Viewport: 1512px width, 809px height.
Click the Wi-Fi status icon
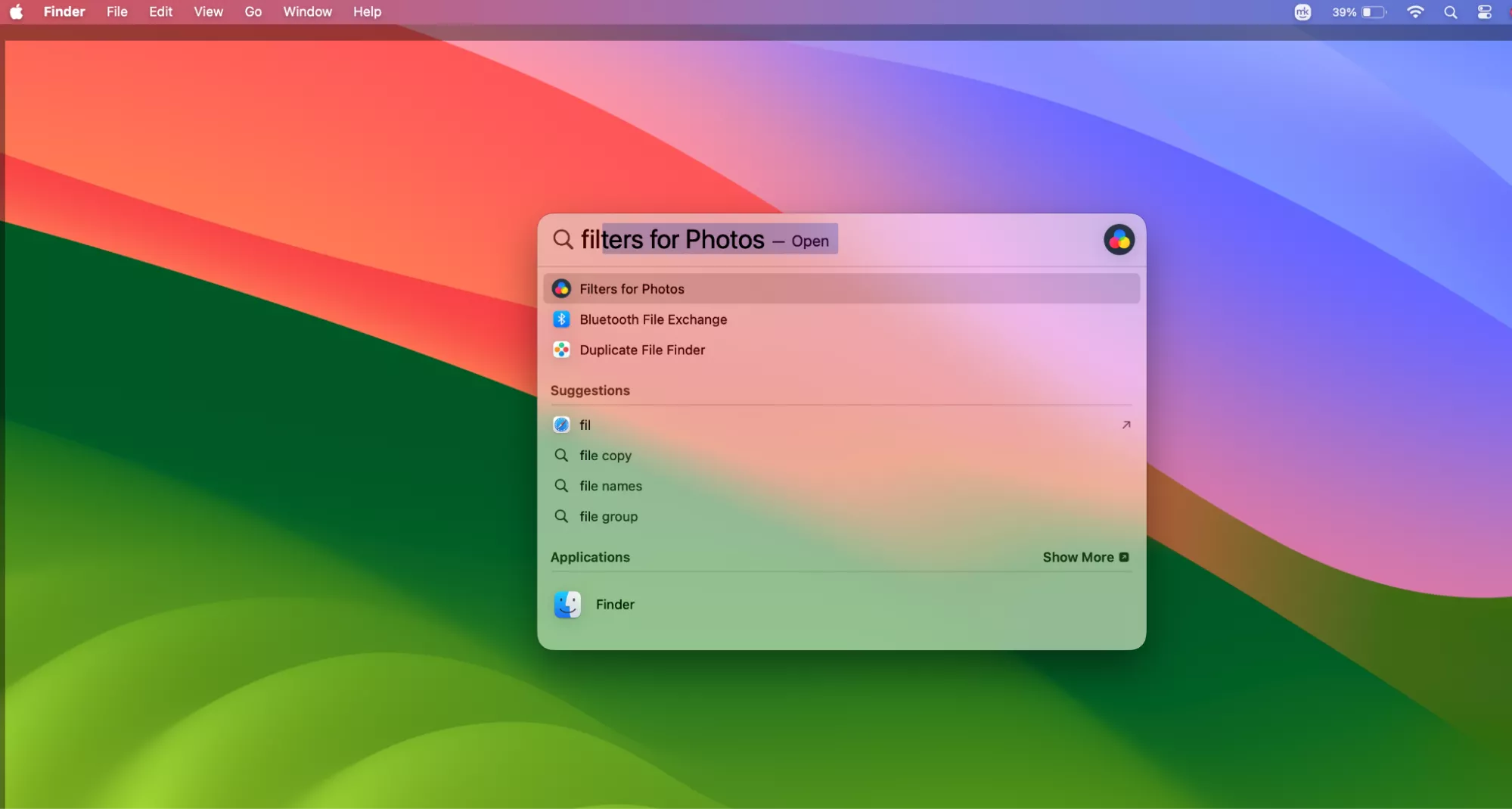[1414, 12]
